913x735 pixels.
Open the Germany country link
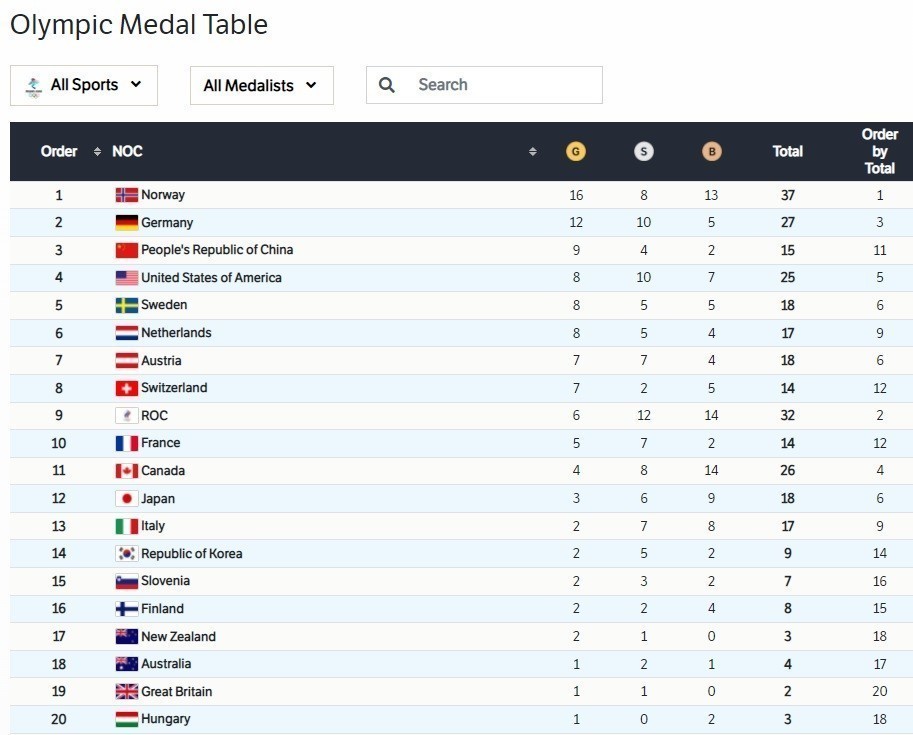(167, 223)
